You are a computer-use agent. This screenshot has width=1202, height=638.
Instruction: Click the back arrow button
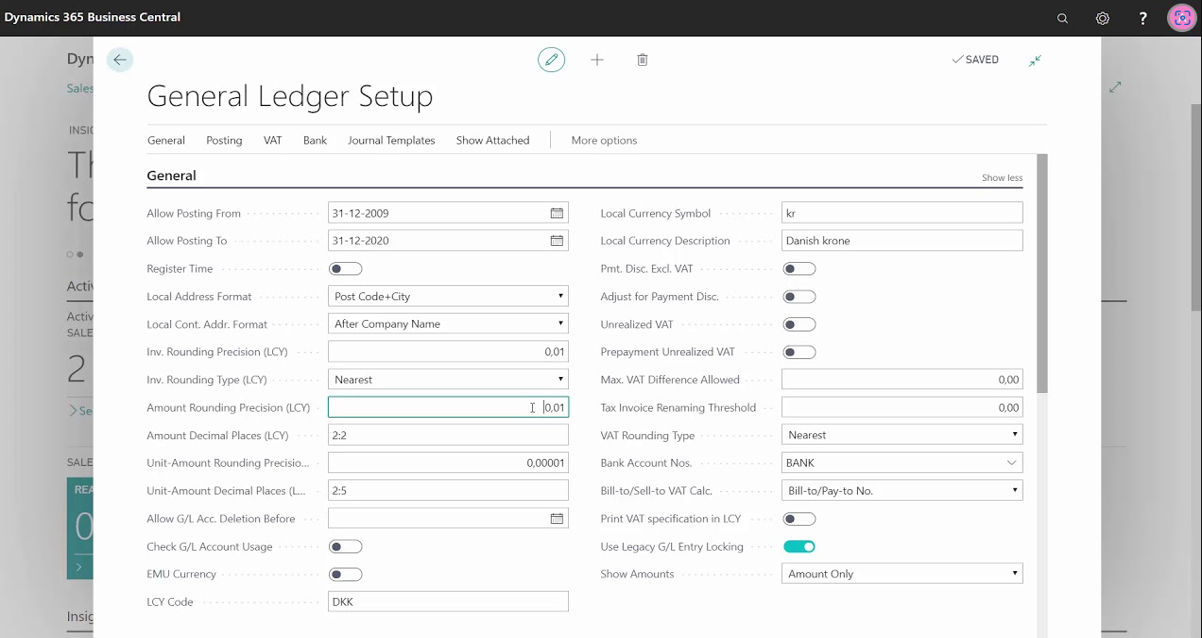(120, 60)
